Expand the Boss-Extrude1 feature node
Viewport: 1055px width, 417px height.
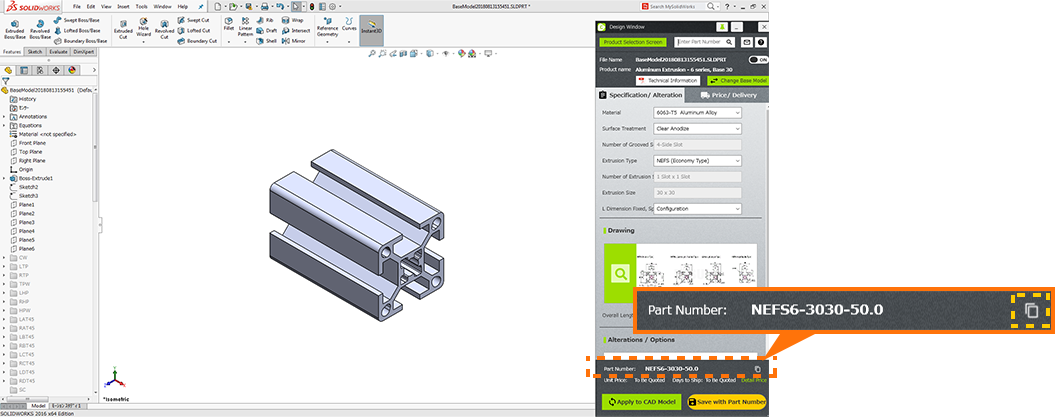[4, 178]
